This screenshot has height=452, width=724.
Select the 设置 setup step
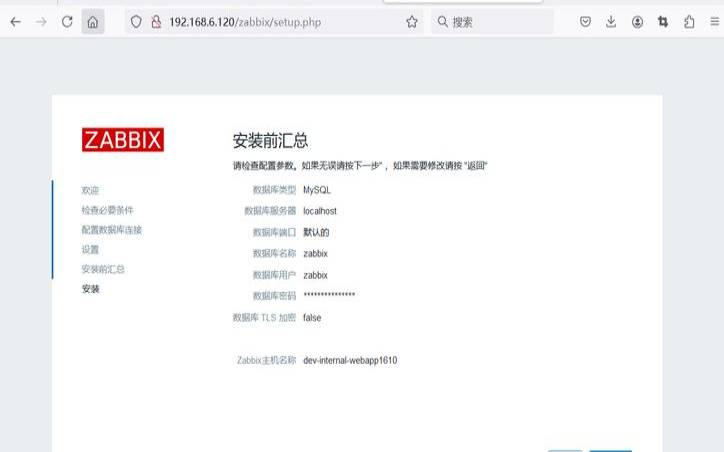(x=90, y=249)
